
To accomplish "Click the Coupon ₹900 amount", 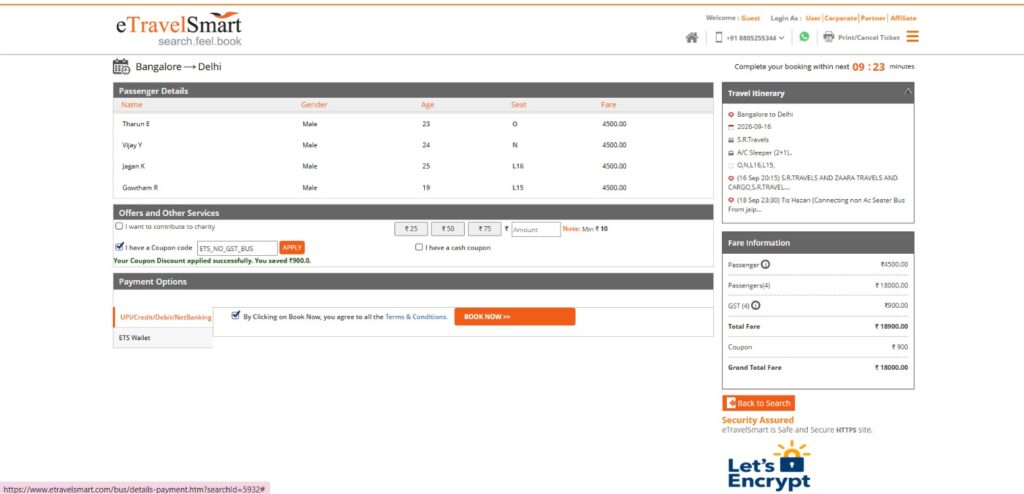I will click(x=899, y=347).
